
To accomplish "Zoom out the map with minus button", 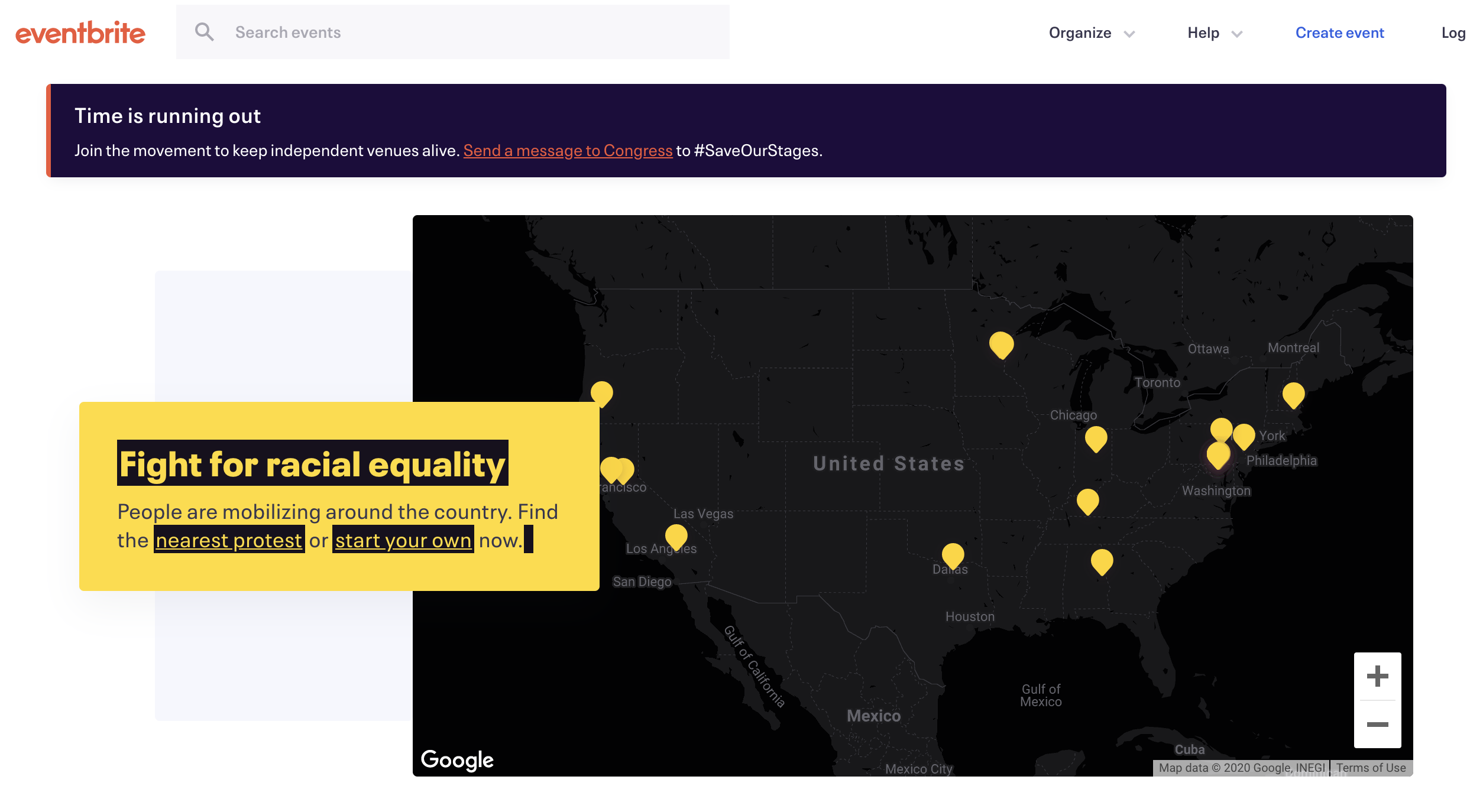I will click(x=1377, y=725).
